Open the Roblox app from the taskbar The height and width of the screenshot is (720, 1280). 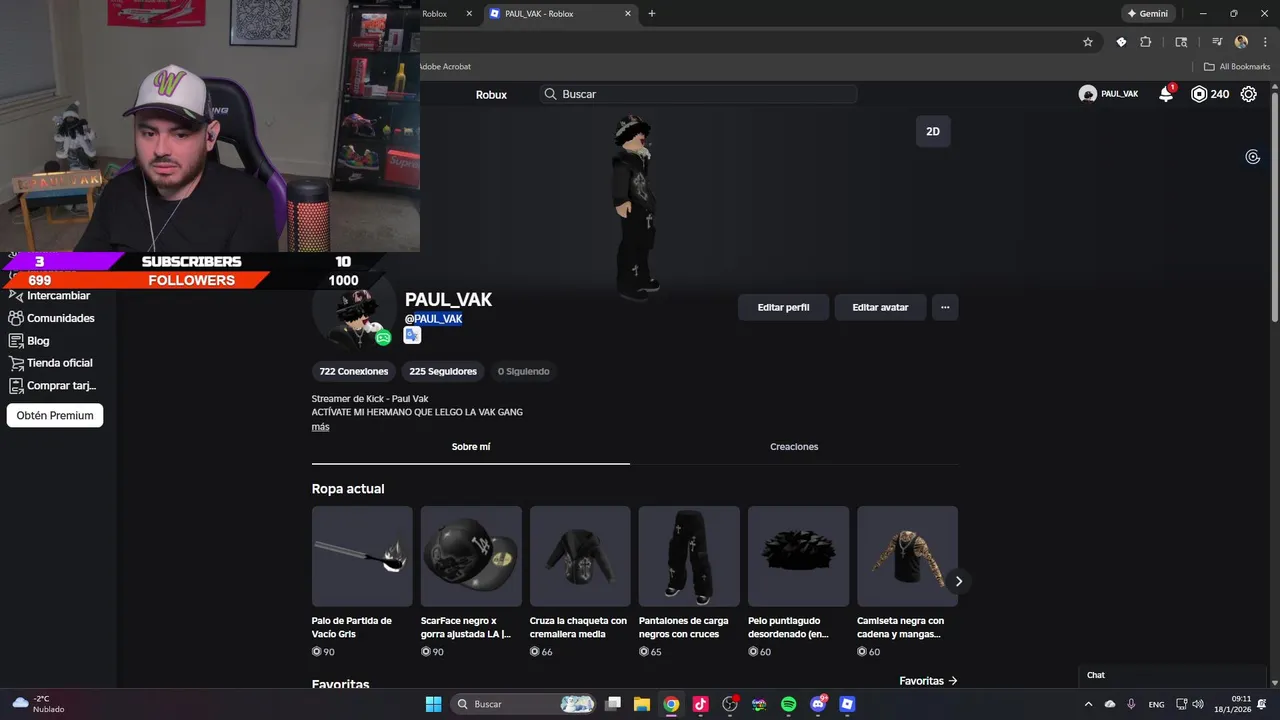pos(847,704)
